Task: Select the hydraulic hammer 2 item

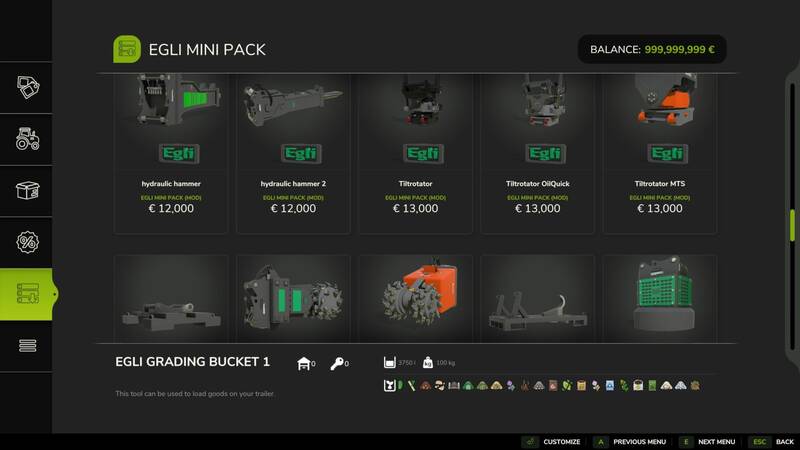Action: pyautogui.click(x=293, y=154)
